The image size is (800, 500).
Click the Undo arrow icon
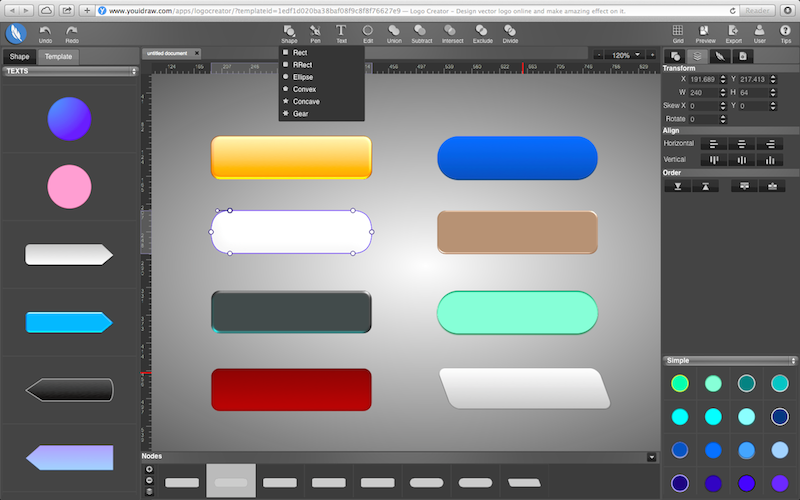point(45,33)
